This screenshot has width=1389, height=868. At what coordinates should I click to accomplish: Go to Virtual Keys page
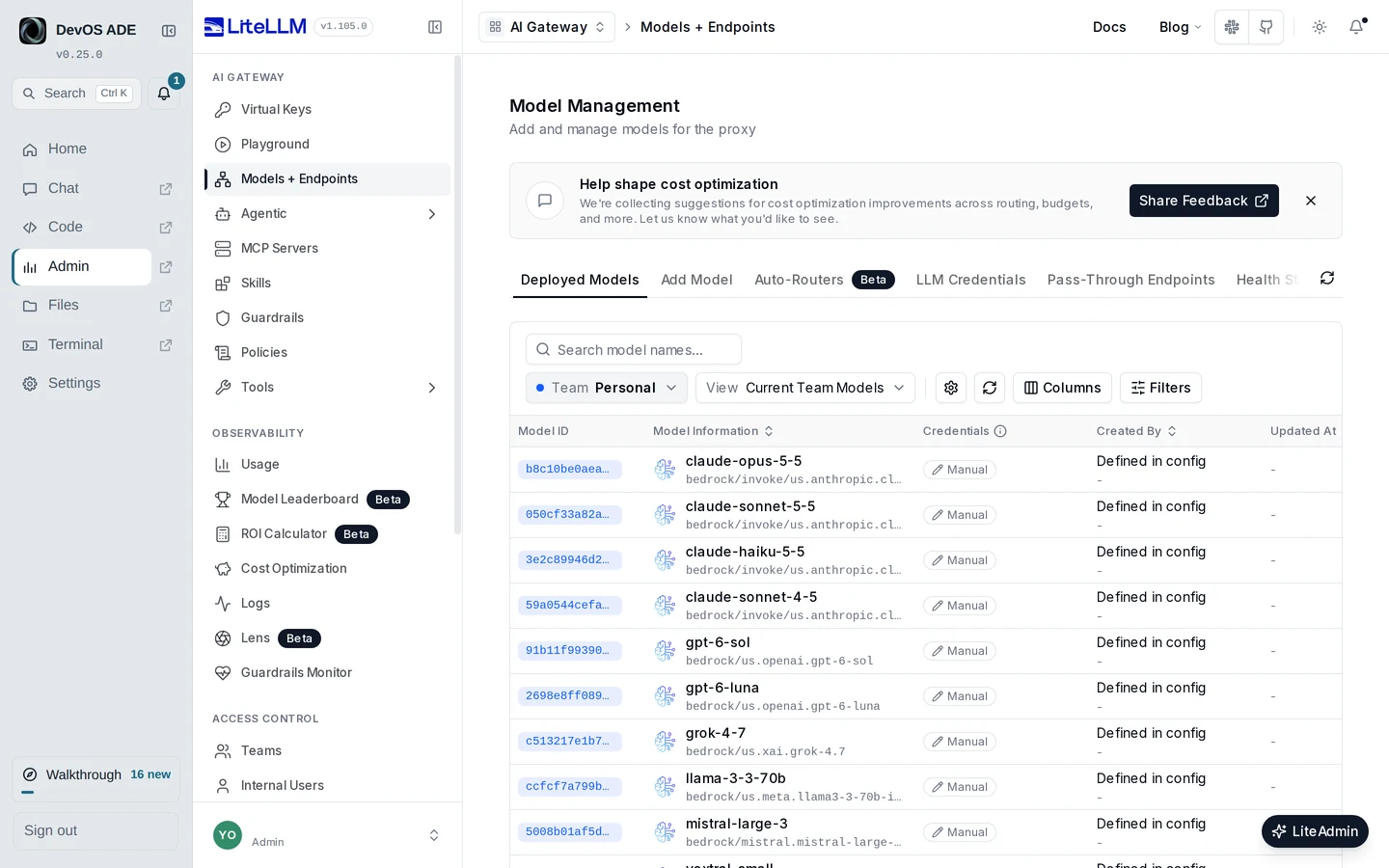pyautogui.click(x=328, y=110)
